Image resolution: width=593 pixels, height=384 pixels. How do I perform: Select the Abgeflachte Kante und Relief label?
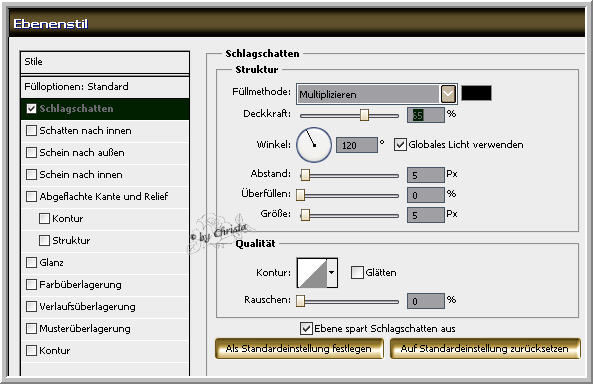point(104,197)
